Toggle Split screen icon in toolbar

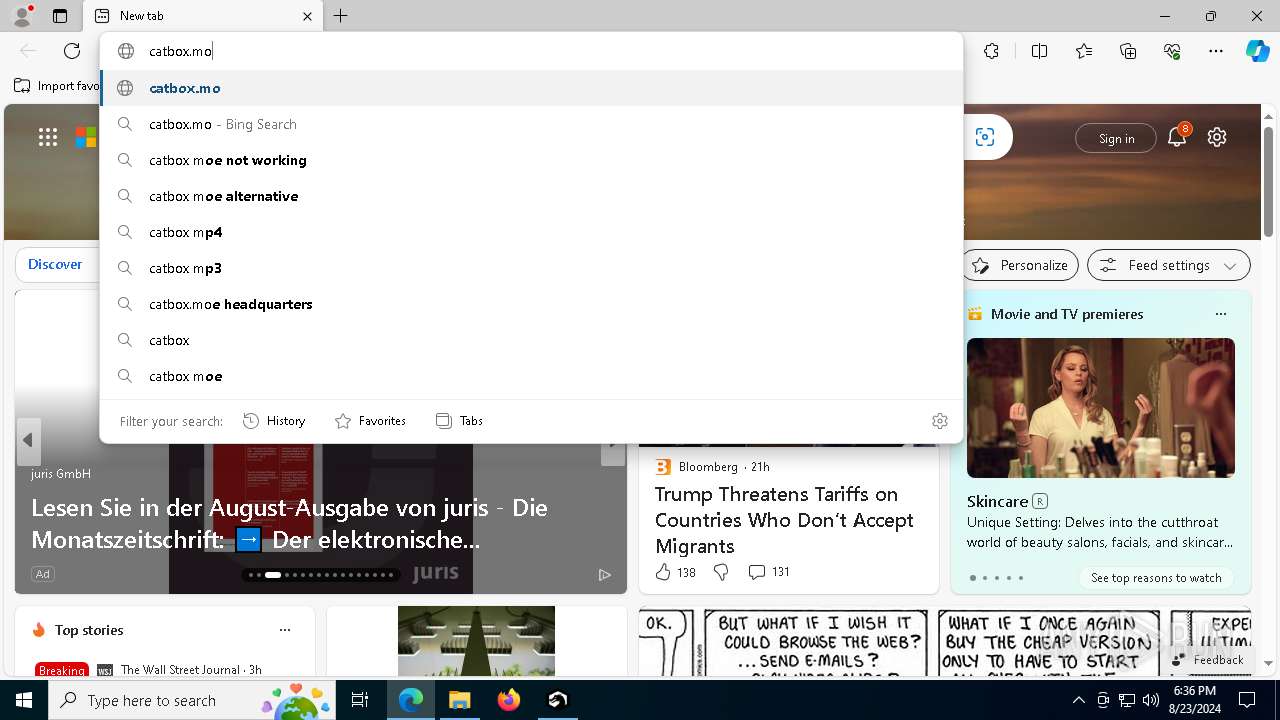(1039, 51)
